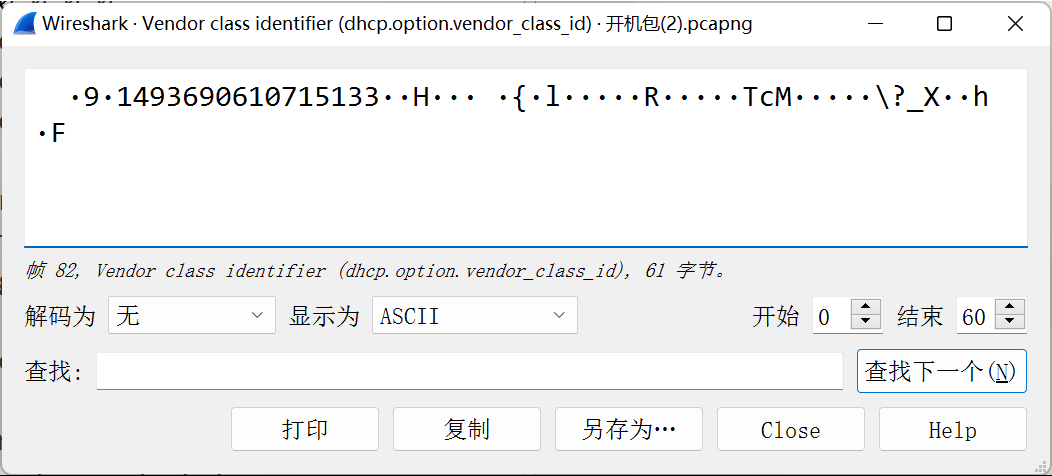This screenshot has width=1052, height=476.
Task: Click the 另存为… save as button
Action: (629, 429)
